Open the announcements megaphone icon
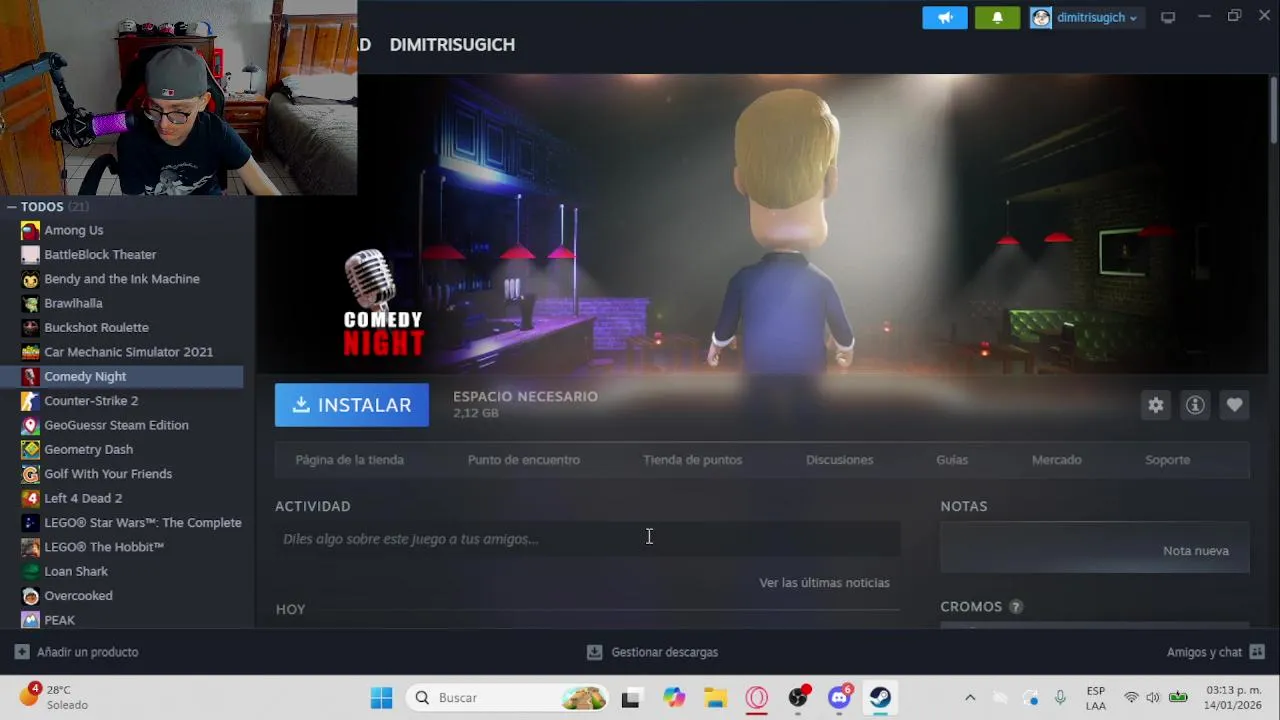This screenshot has height=720, width=1280. [x=945, y=18]
